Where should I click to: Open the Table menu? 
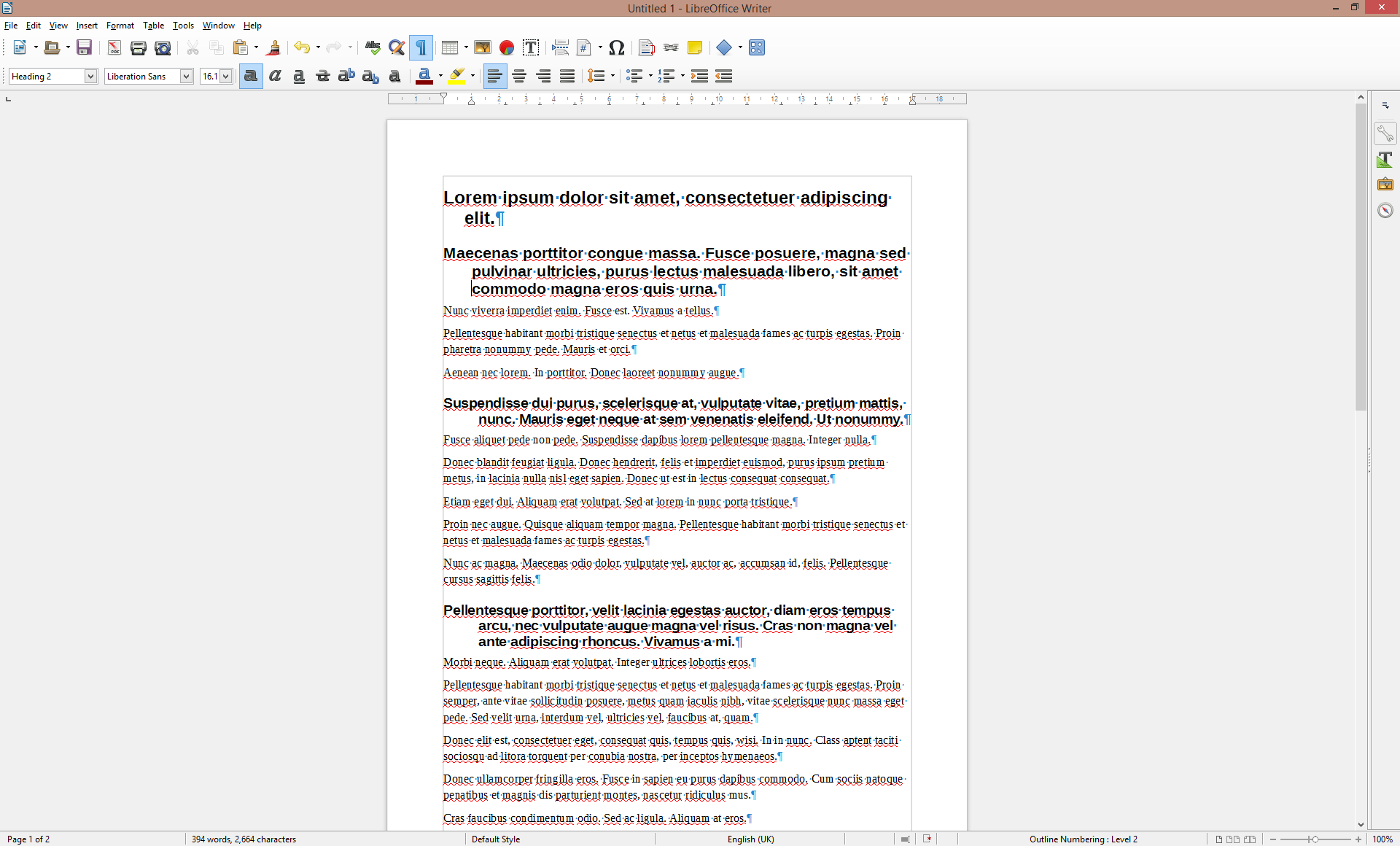coord(153,25)
